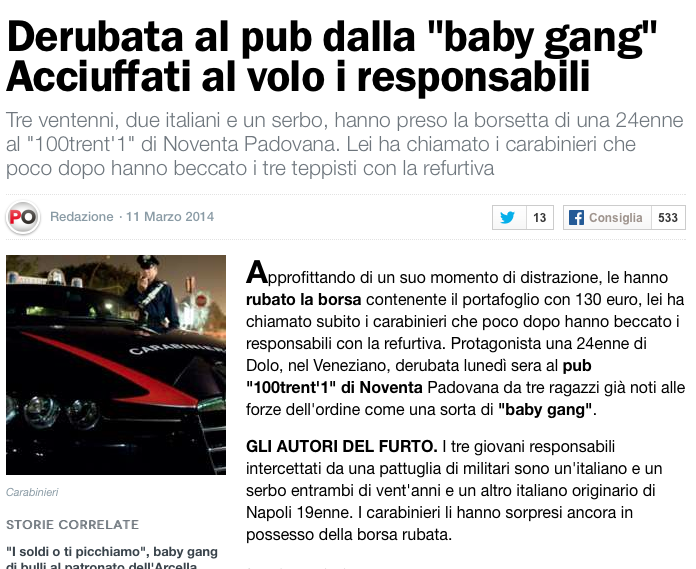The image size is (696, 569).
Task: Click the GLI AUTORI DEL FURTO subheading
Action: (x=342, y=446)
